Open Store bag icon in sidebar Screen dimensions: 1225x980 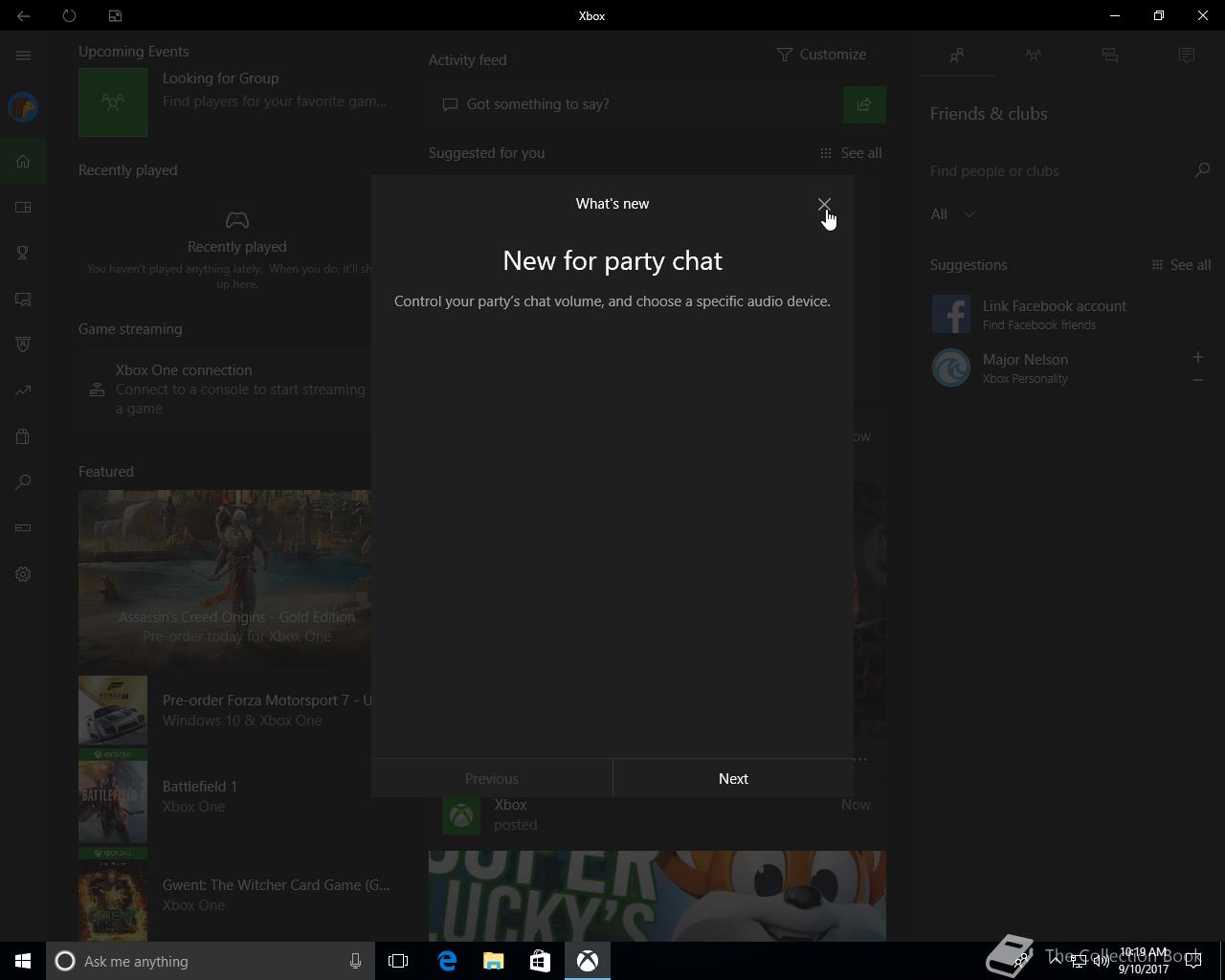[23, 436]
